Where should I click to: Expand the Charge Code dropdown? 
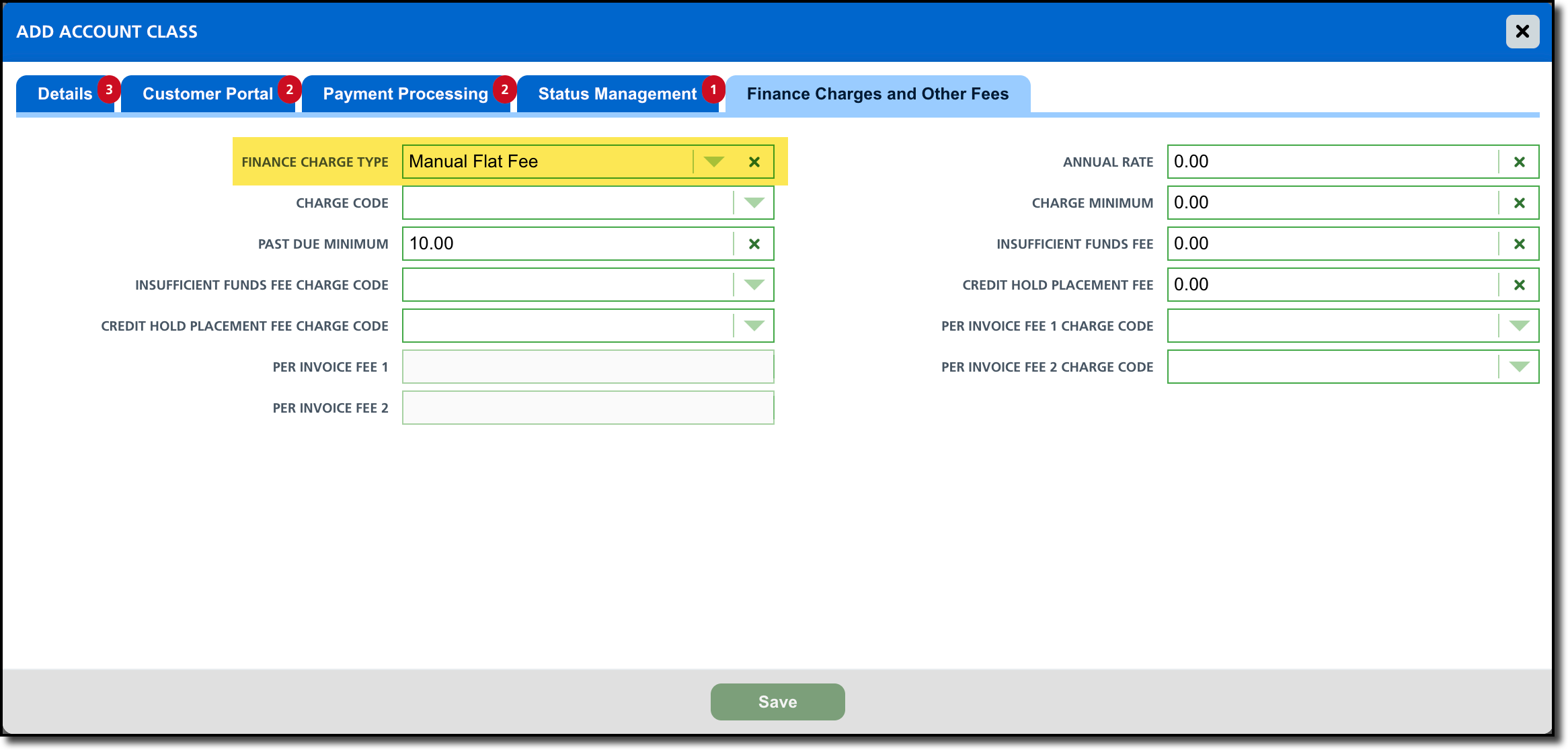point(754,203)
